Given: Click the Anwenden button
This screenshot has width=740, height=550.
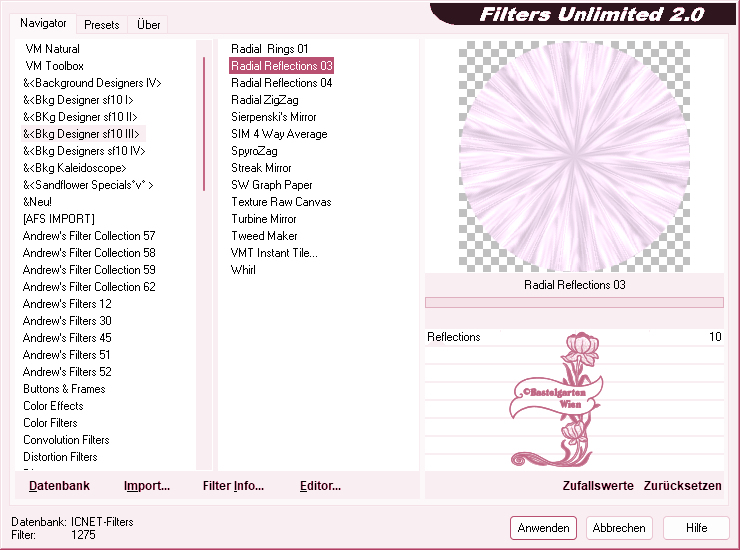Looking at the screenshot, I should [544, 528].
